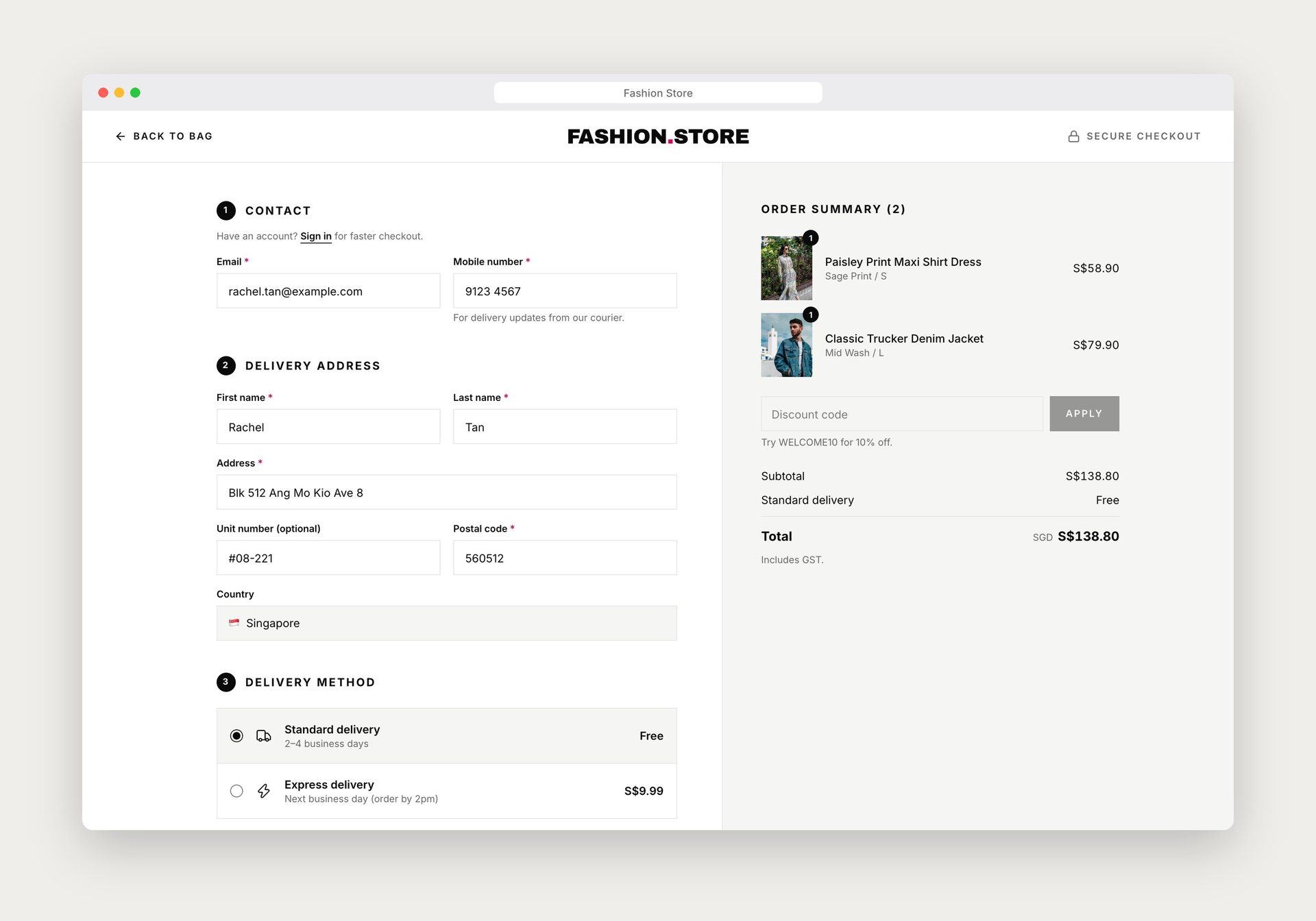Open the Classic Trucker Denim Jacket thumbnail
This screenshot has width=1316, height=921.
click(786, 345)
